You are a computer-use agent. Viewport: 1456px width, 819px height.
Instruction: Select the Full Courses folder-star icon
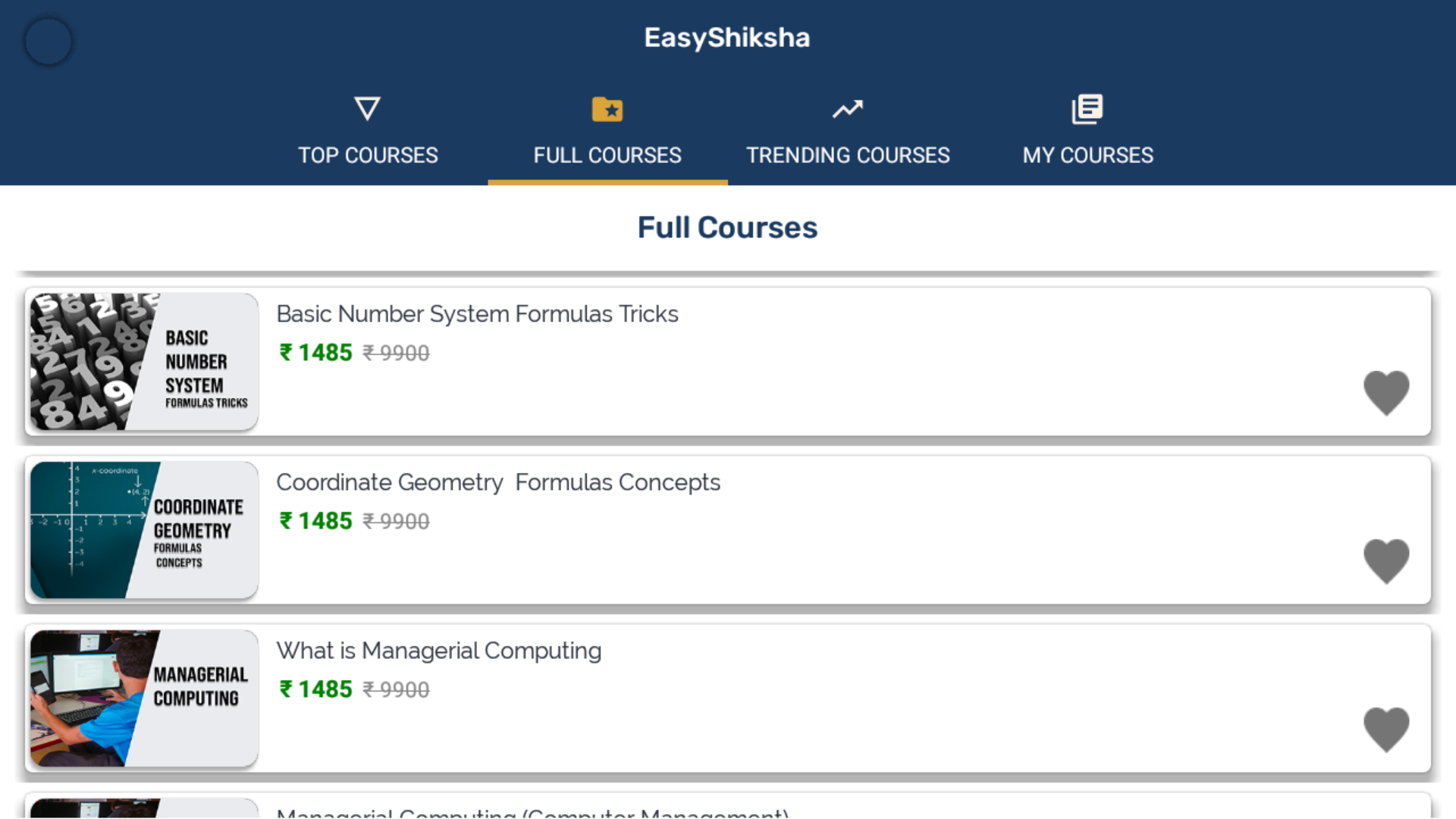coord(607,109)
